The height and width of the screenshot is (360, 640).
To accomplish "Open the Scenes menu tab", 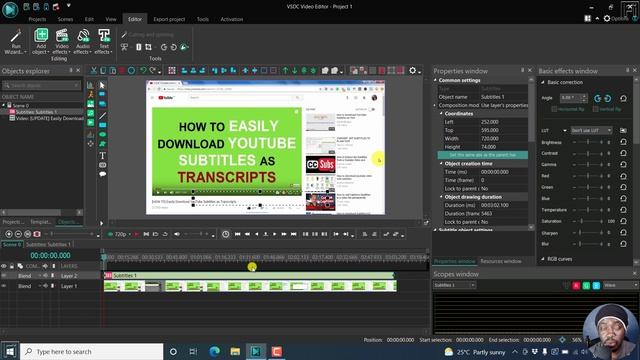I will click(65, 19).
